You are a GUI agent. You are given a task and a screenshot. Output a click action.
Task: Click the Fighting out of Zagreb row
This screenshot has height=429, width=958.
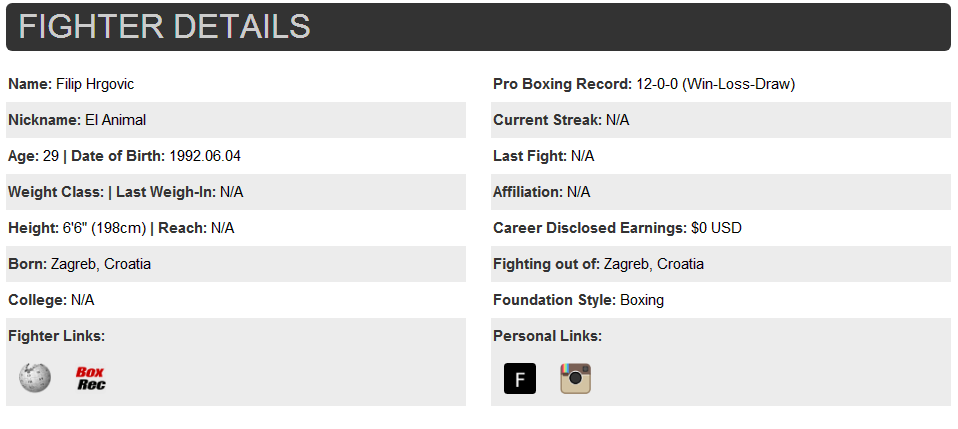pyautogui.click(x=721, y=264)
